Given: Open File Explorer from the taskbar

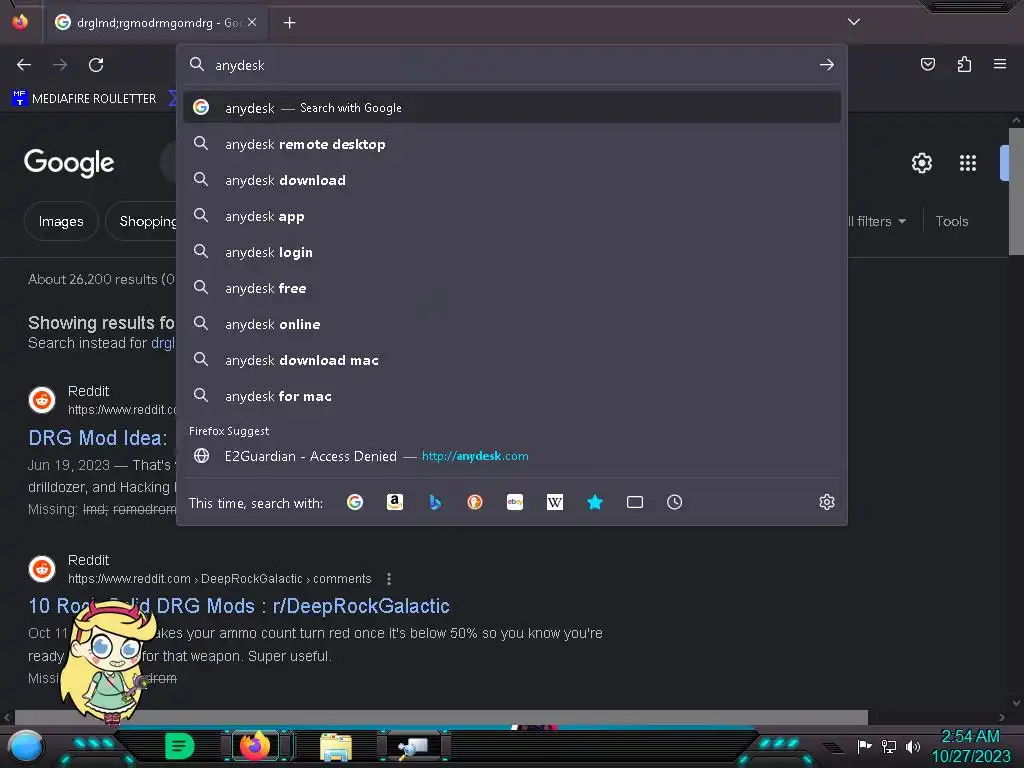Looking at the screenshot, I should tap(336, 746).
